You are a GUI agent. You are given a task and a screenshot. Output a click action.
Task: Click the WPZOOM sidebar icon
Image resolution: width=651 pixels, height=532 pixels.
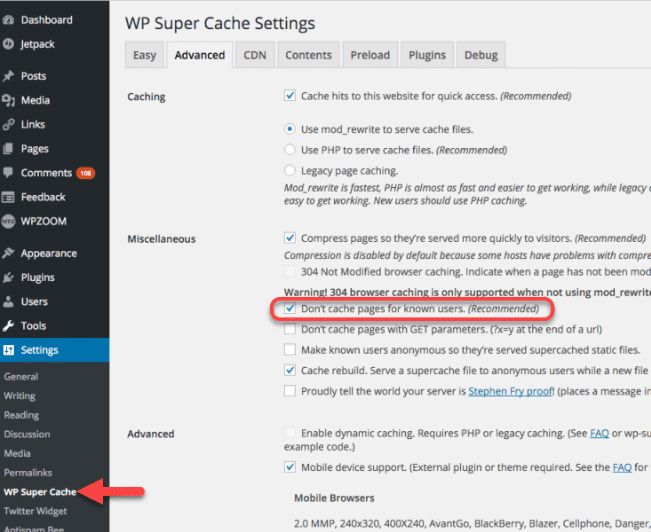(x=9, y=221)
